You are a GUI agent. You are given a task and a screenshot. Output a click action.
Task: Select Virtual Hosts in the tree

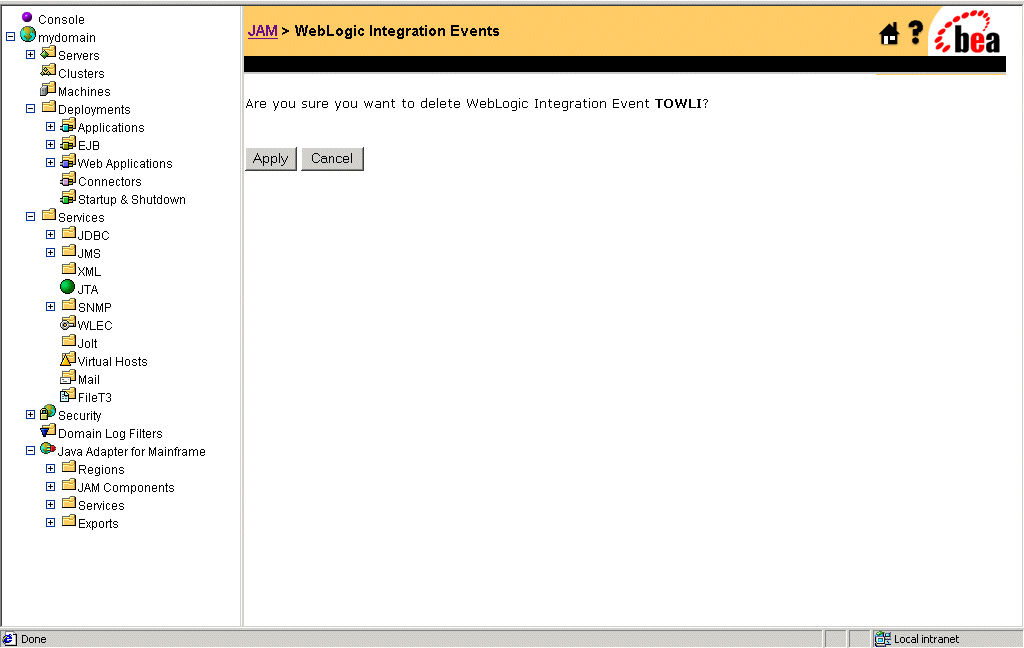pos(112,361)
